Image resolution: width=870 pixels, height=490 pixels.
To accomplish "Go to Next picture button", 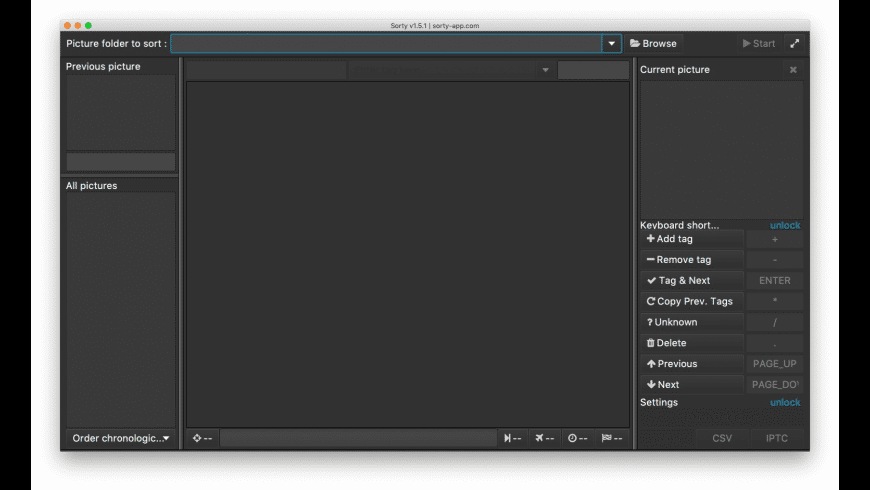I will pyautogui.click(x=692, y=385).
